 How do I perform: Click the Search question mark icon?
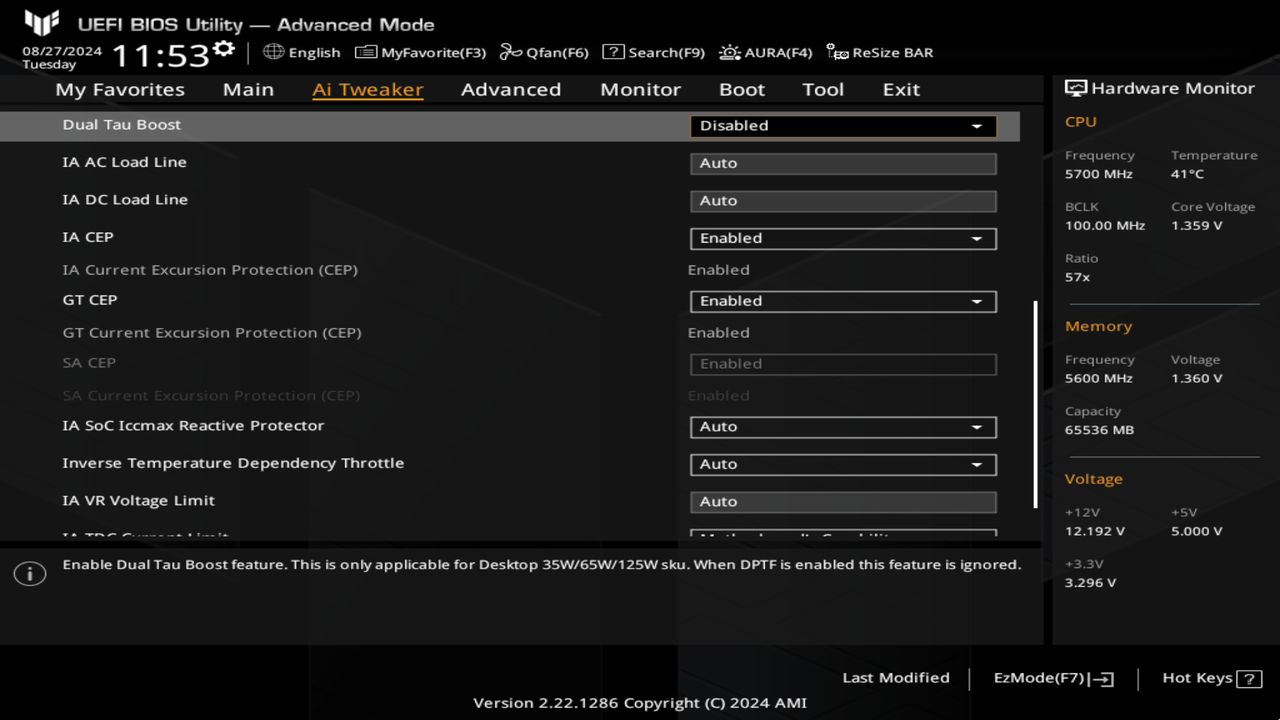coord(613,52)
